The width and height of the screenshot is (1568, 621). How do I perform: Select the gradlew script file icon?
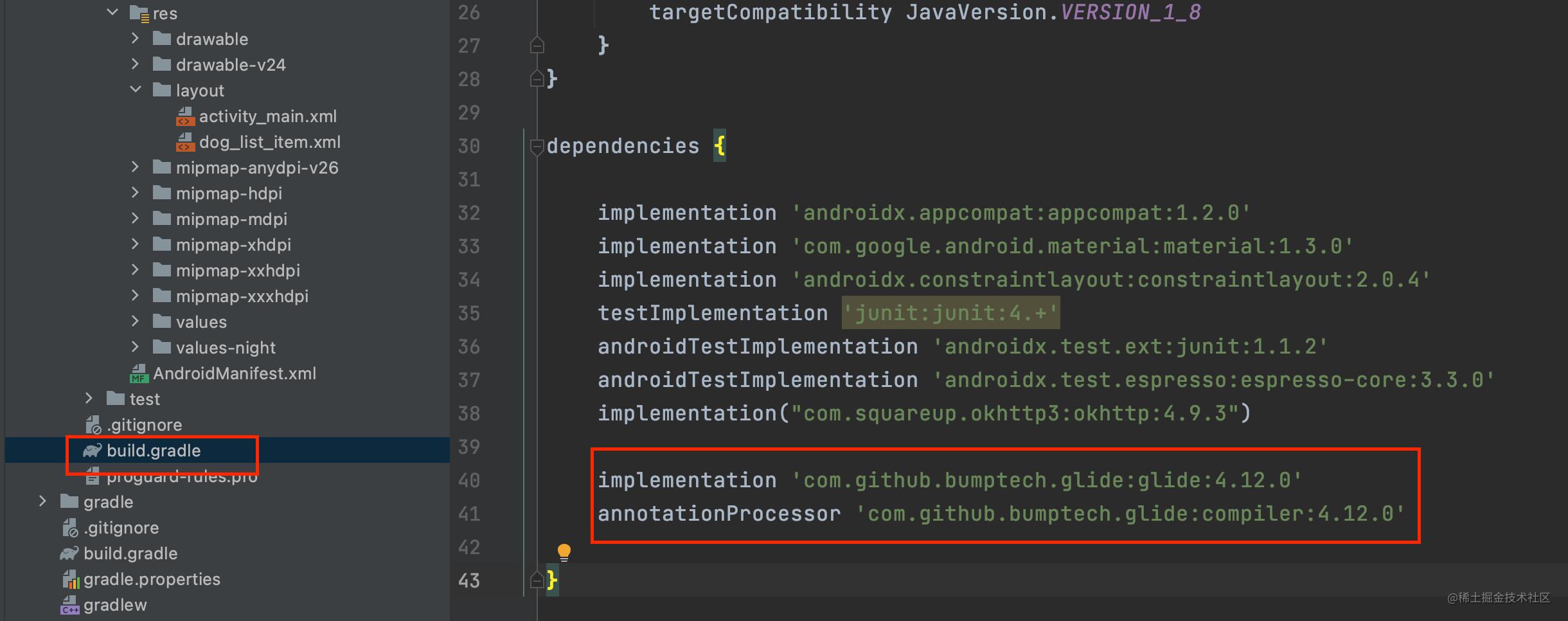pyautogui.click(x=70, y=605)
